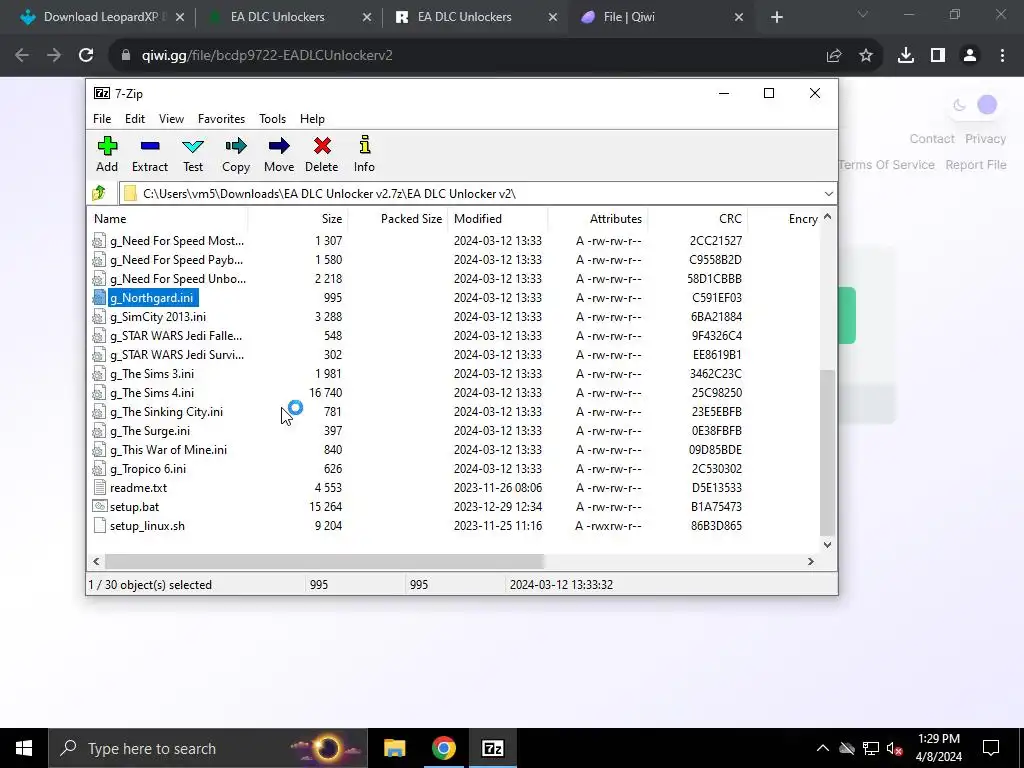Sort by CRC column header
1024x768 pixels.
pyautogui.click(x=697, y=219)
